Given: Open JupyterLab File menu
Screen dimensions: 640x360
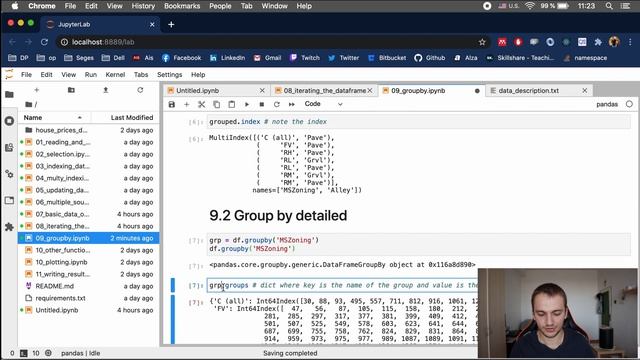Looking at the screenshot, I should point(26,75).
